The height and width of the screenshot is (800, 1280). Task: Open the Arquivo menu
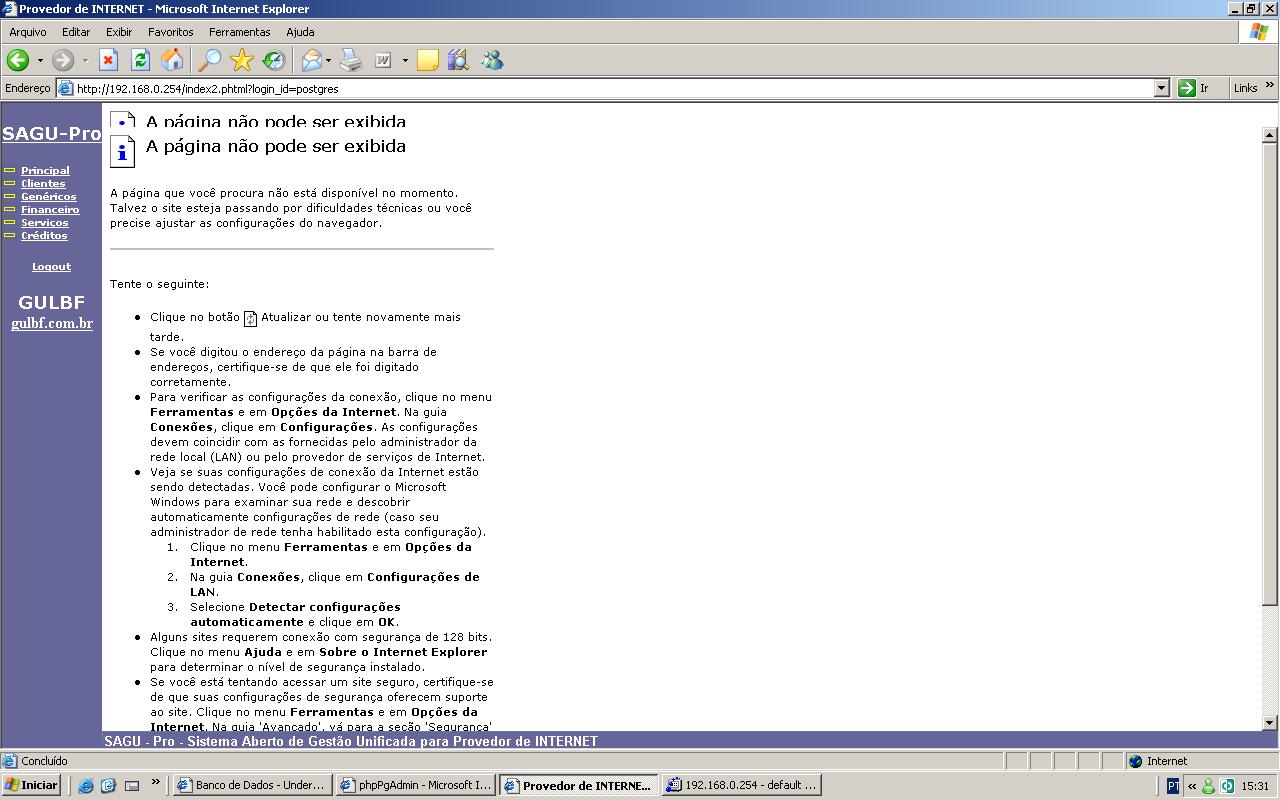(x=28, y=32)
